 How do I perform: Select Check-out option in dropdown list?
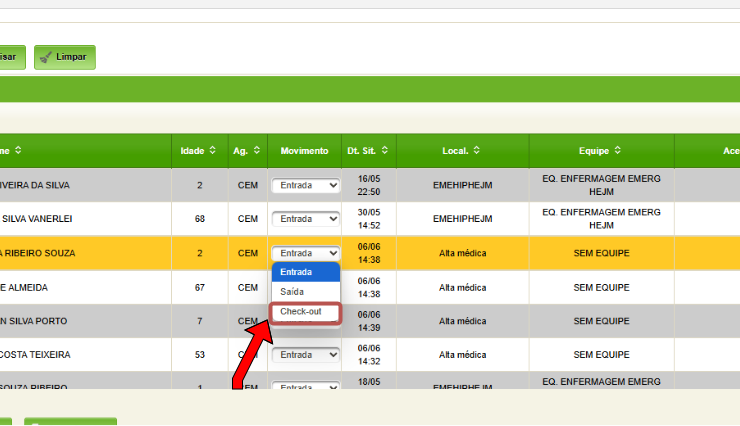pos(305,312)
